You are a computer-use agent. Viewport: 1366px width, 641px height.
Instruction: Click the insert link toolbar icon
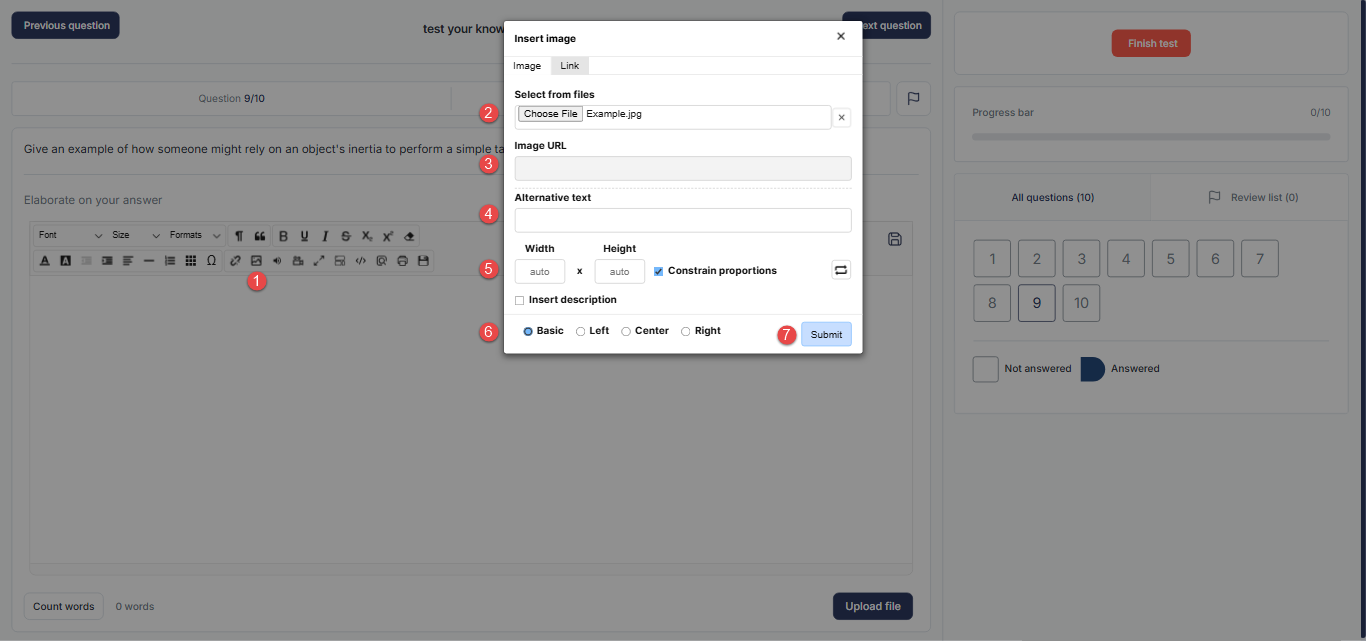tap(235, 261)
